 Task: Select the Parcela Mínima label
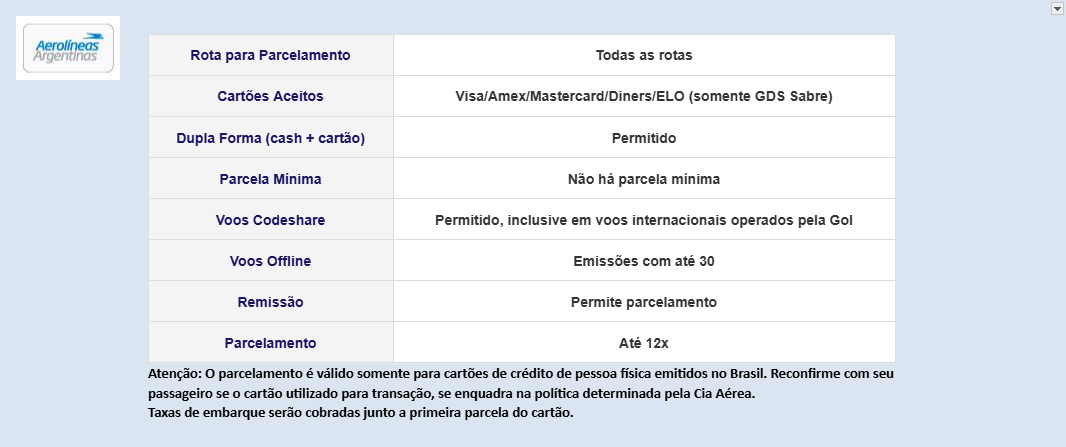pyautogui.click(x=271, y=179)
